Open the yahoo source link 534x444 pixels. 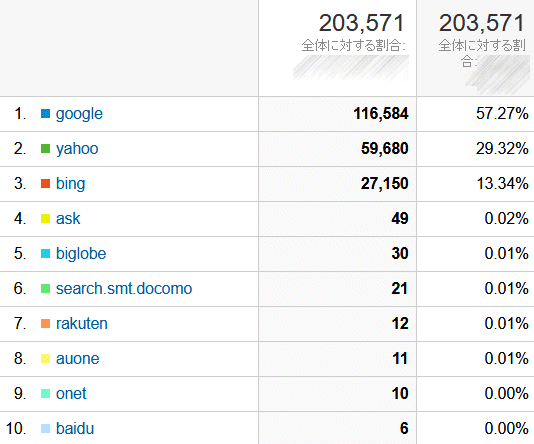tap(77, 149)
